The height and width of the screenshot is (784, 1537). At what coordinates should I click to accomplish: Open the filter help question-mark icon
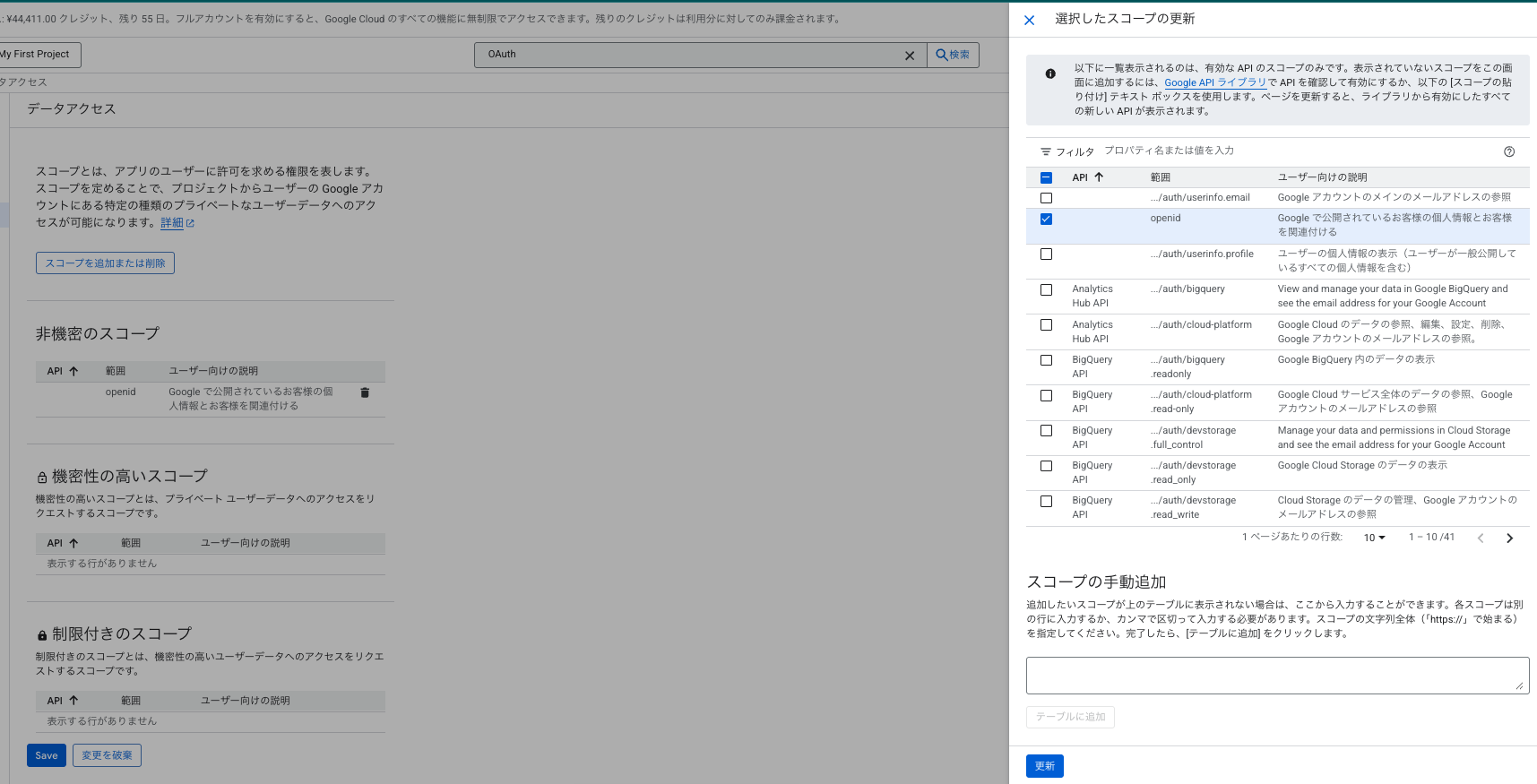point(1509,151)
